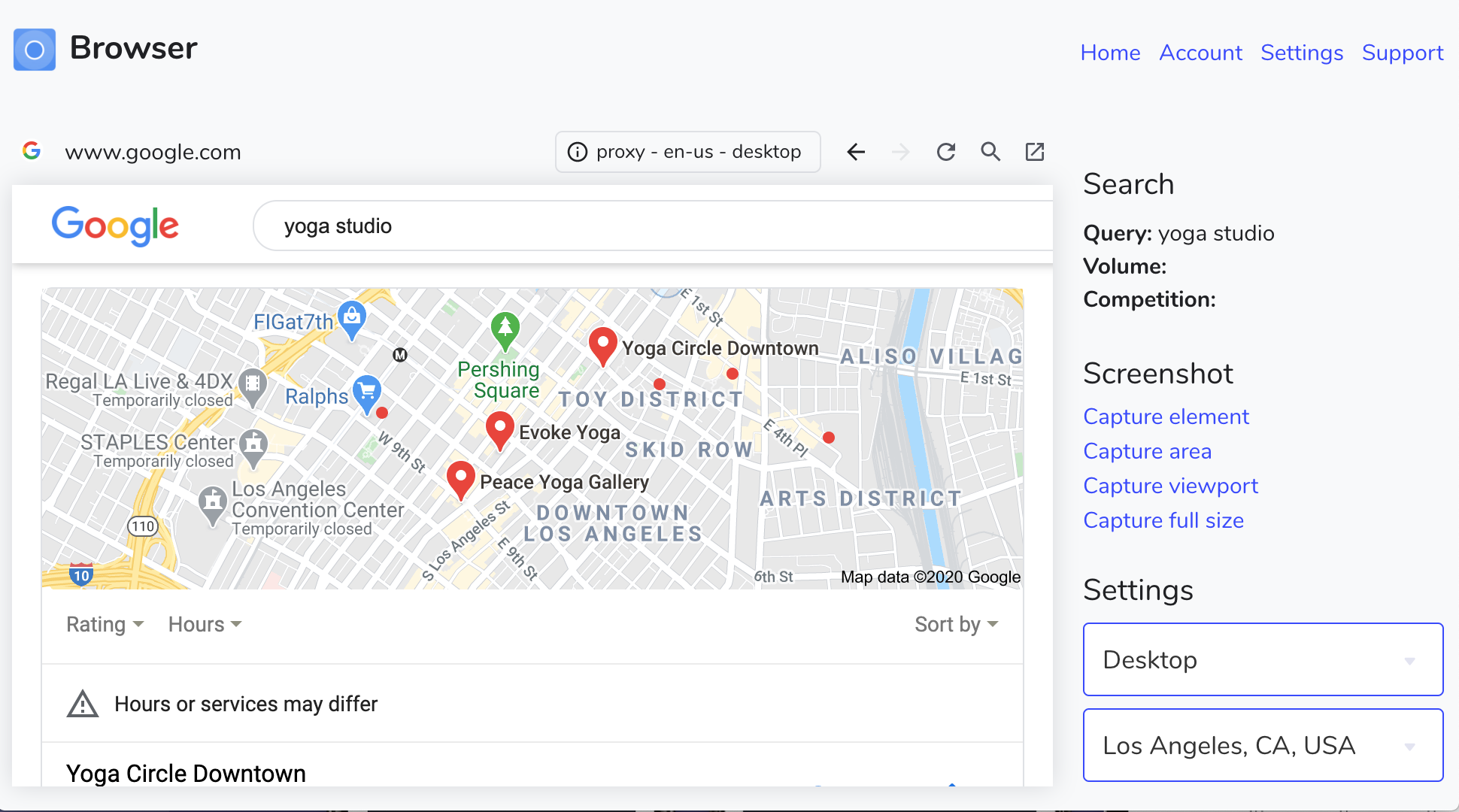Click the forward arrow icon
1459x812 pixels.
tap(900, 152)
